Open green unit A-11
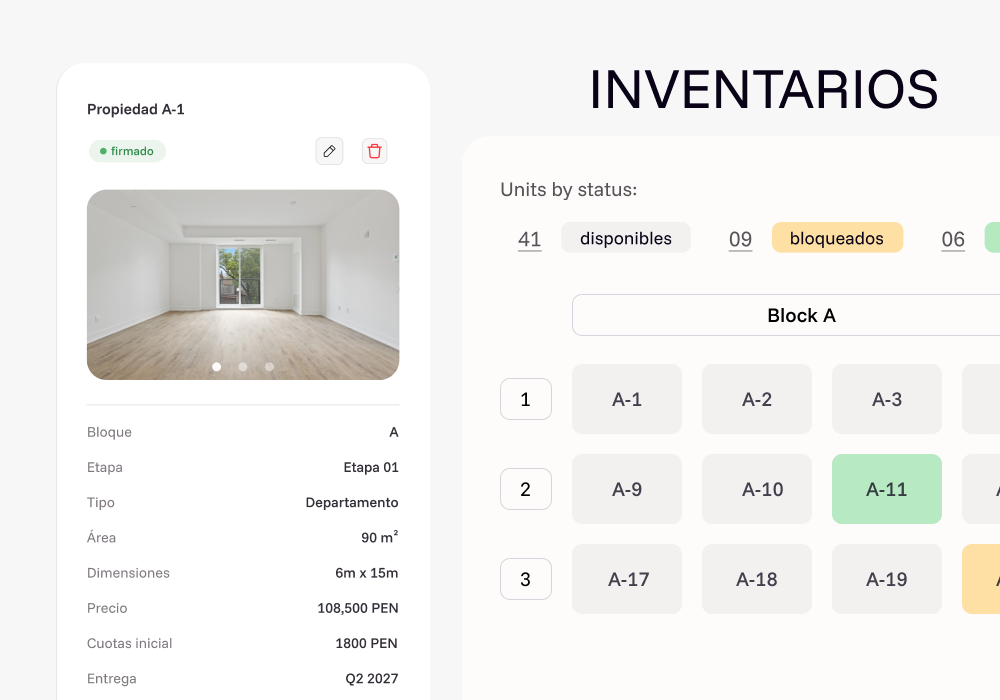The width and height of the screenshot is (1000, 700). coord(887,489)
